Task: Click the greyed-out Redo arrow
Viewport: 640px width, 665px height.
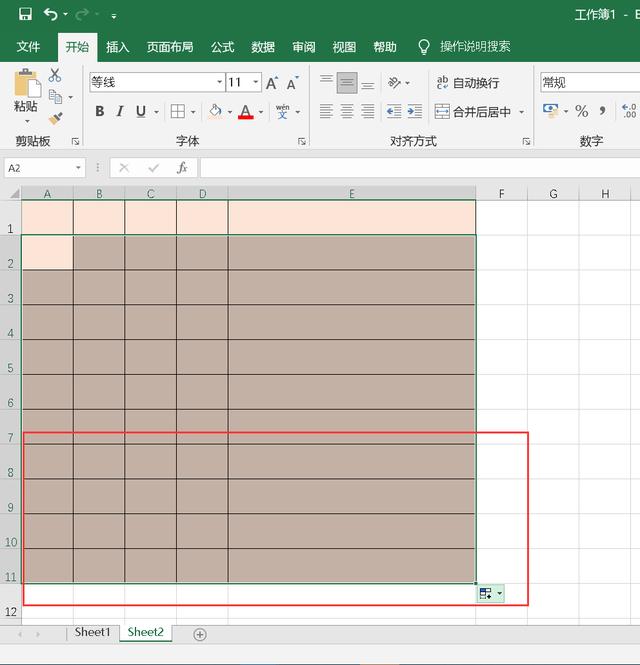Action: pyautogui.click(x=81, y=14)
